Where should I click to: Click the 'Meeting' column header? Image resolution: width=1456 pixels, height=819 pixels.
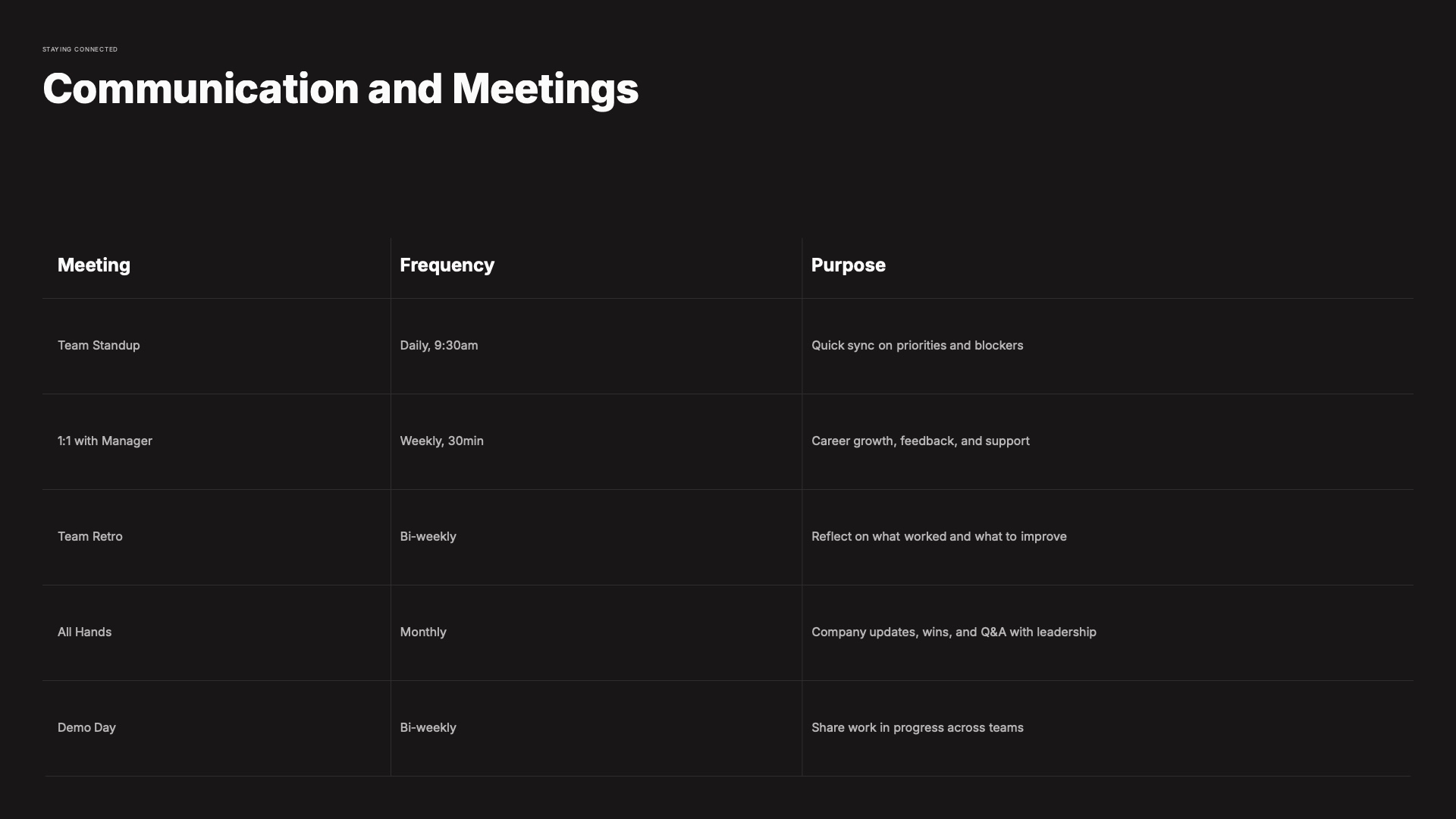[94, 265]
